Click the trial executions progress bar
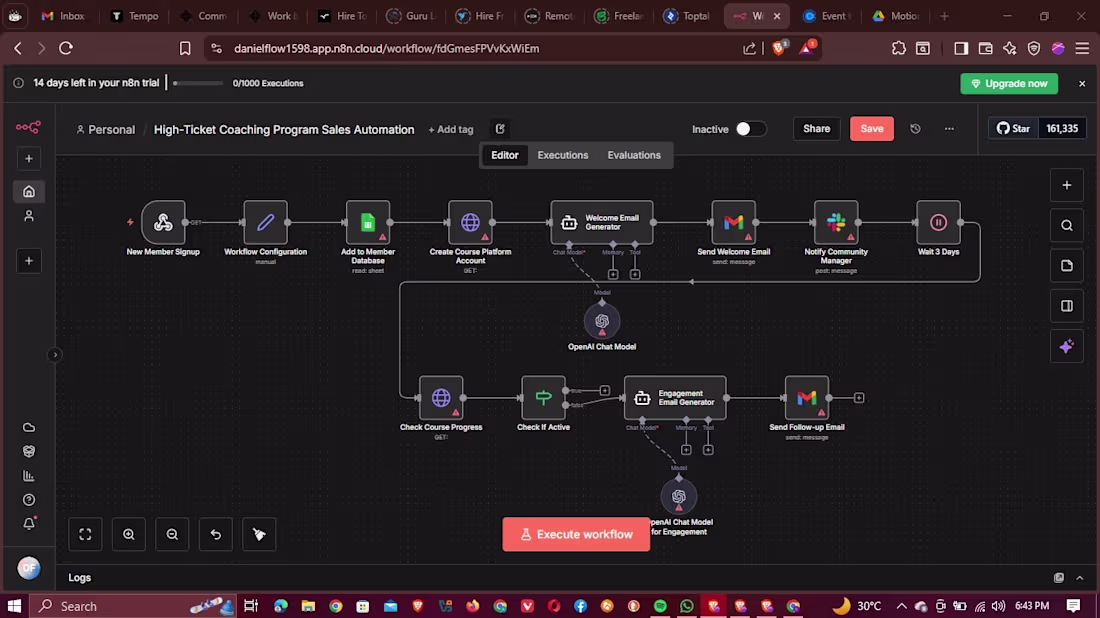 (198, 83)
